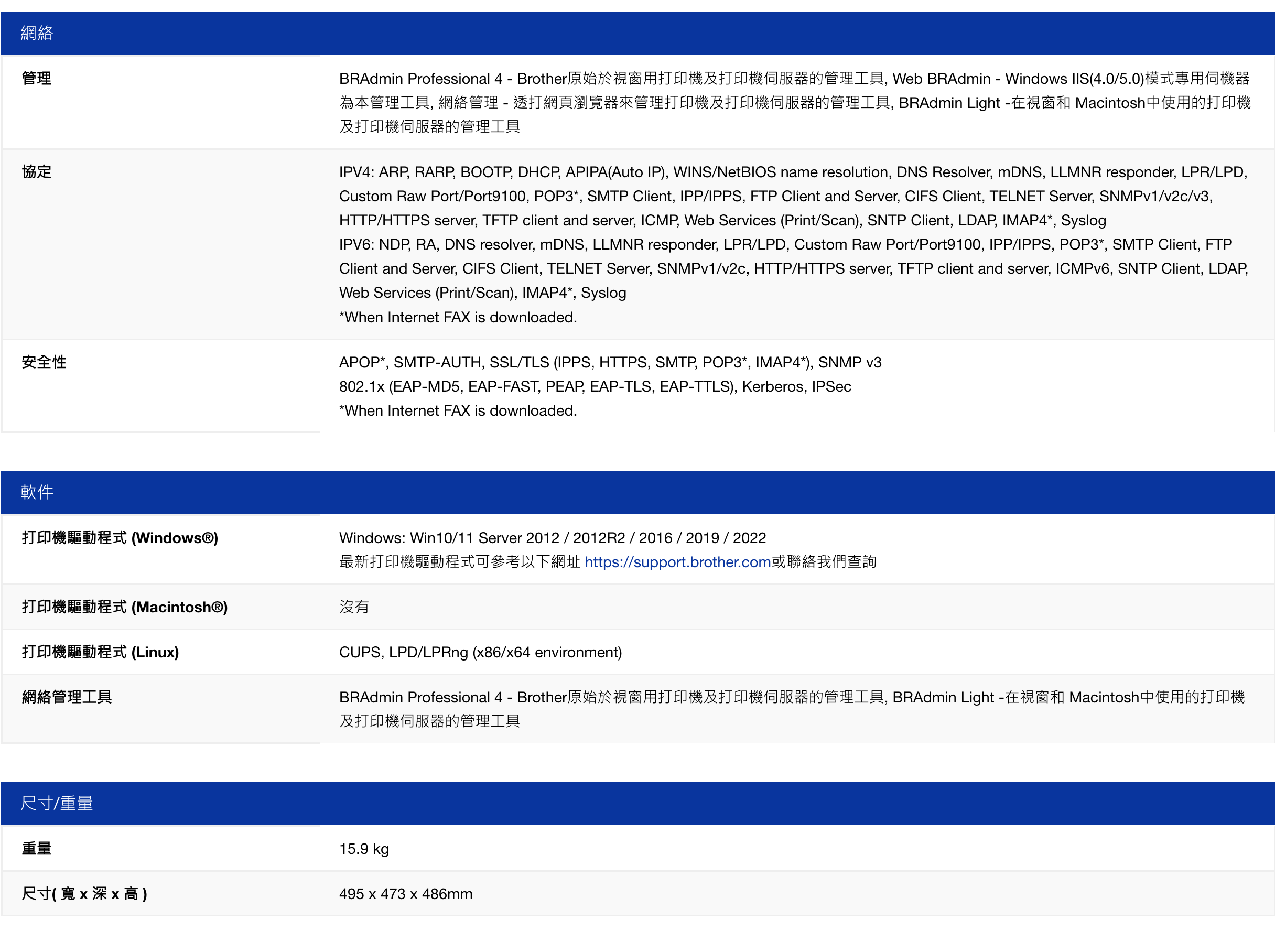This screenshot has height=952, width=1275.
Task: Click the IPV6 protocol list paragraph
Action: click(x=792, y=268)
